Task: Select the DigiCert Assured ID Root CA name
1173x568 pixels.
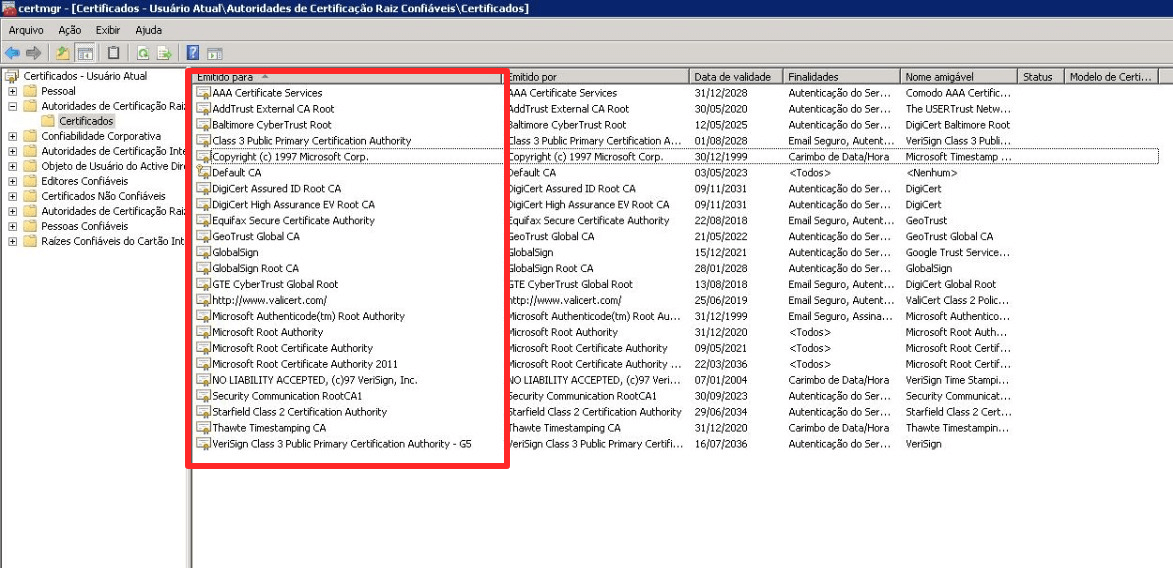Action: pos(276,189)
